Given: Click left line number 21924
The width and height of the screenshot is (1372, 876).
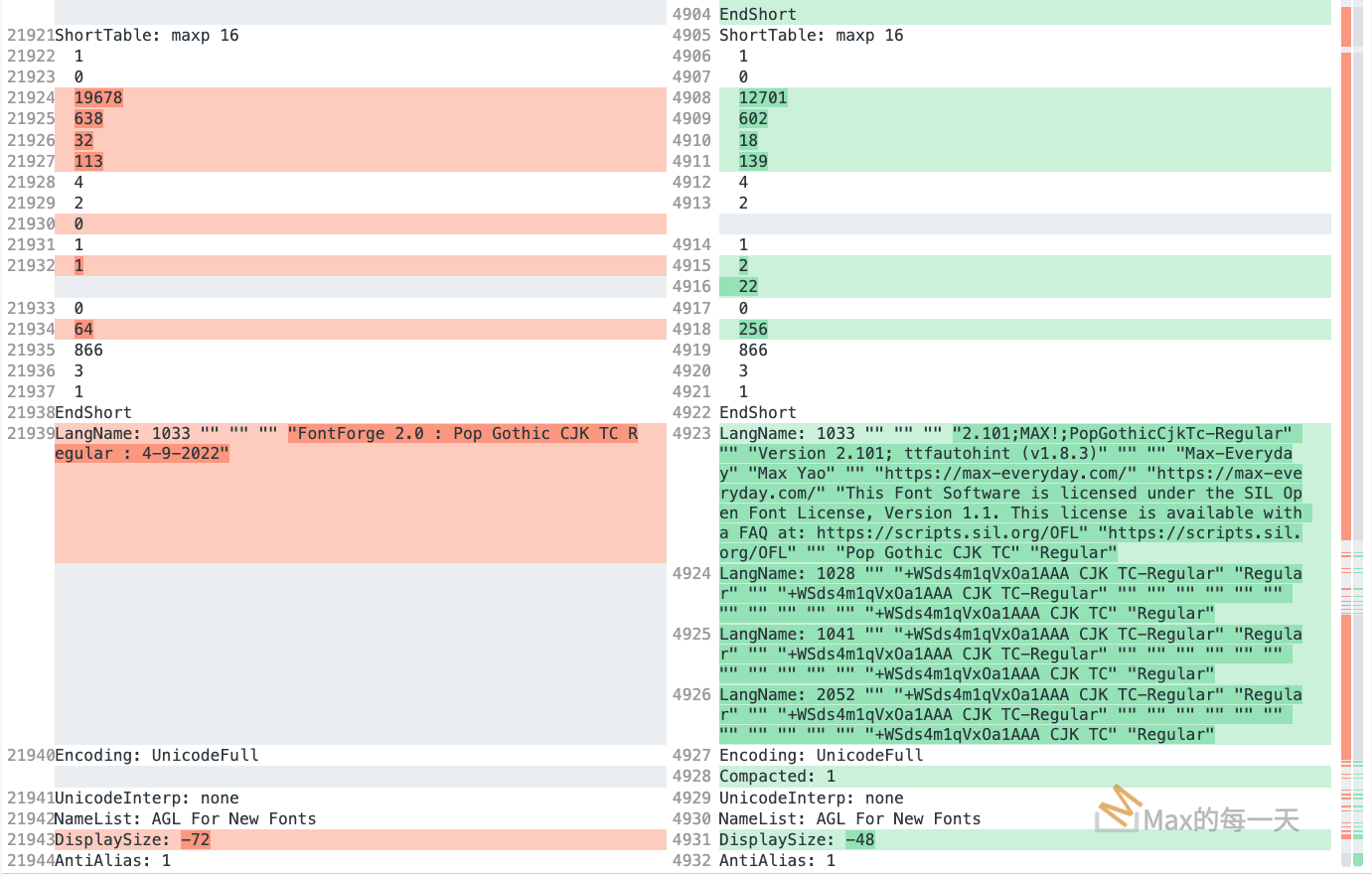Looking at the screenshot, I should [x=31, y=98].
